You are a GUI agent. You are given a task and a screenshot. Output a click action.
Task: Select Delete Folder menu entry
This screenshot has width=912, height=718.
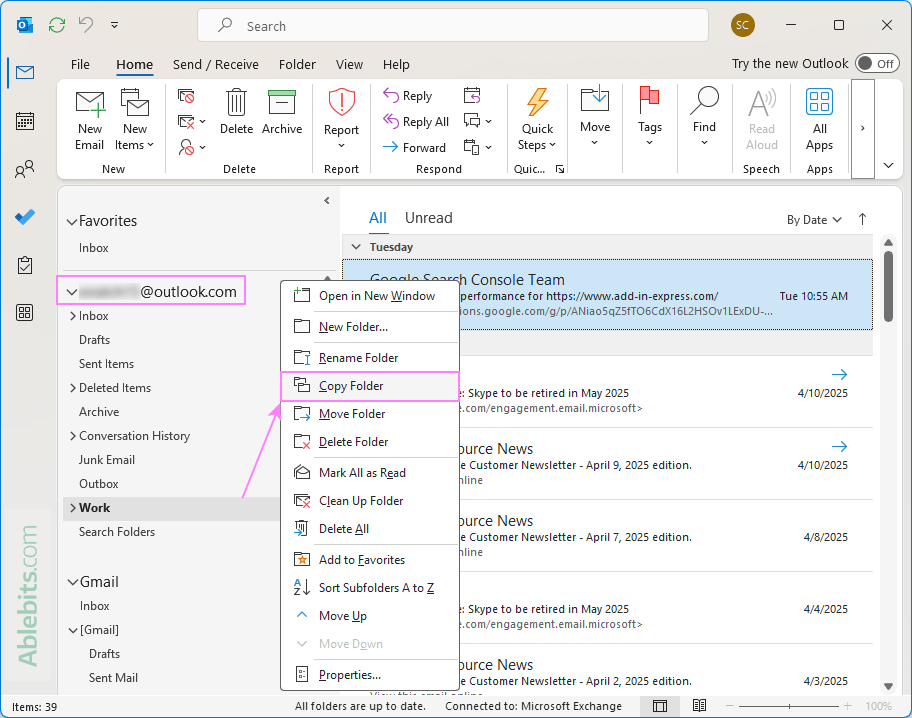pos(370,442)
